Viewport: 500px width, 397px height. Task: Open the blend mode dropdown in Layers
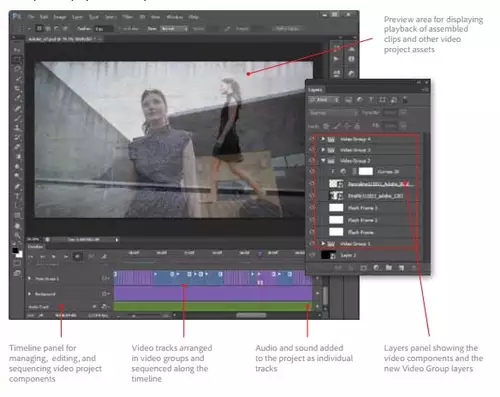(333, 113)
